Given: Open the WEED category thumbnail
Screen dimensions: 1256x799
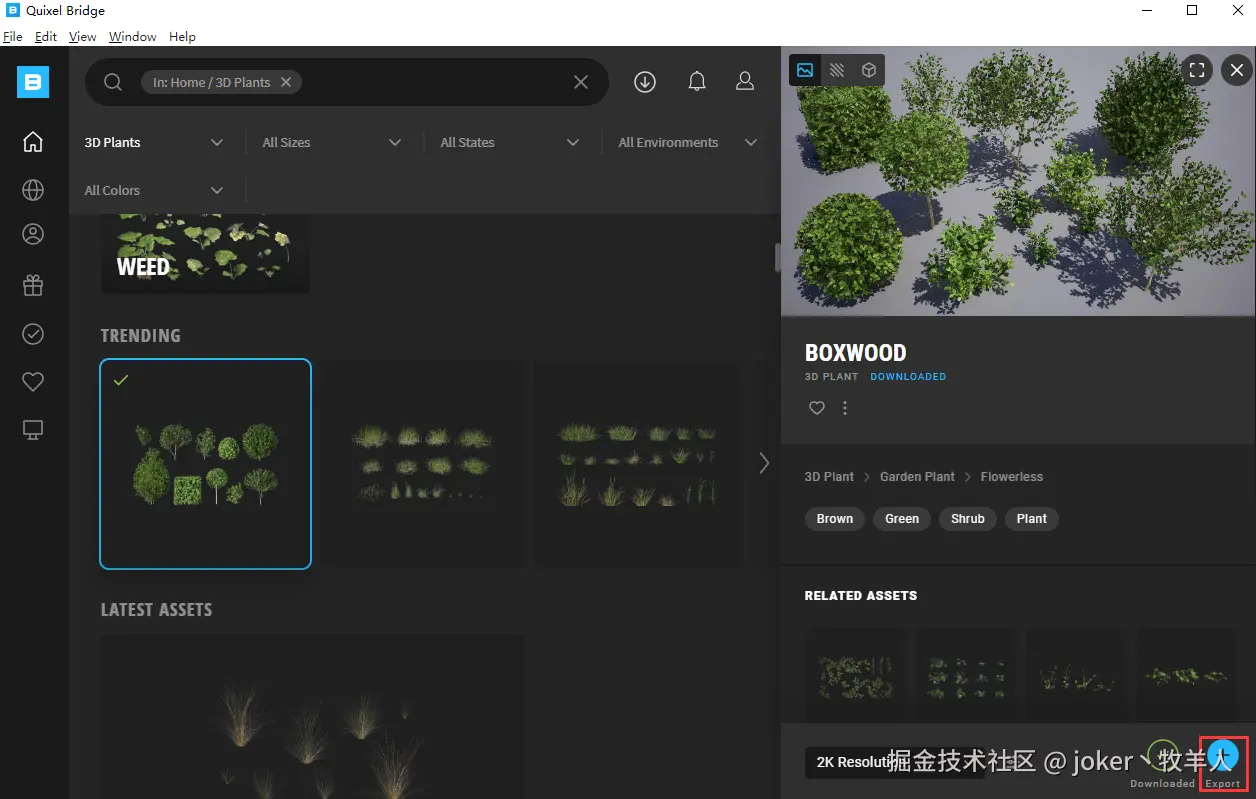Looking at the screenshot, I should pos(205,254).
